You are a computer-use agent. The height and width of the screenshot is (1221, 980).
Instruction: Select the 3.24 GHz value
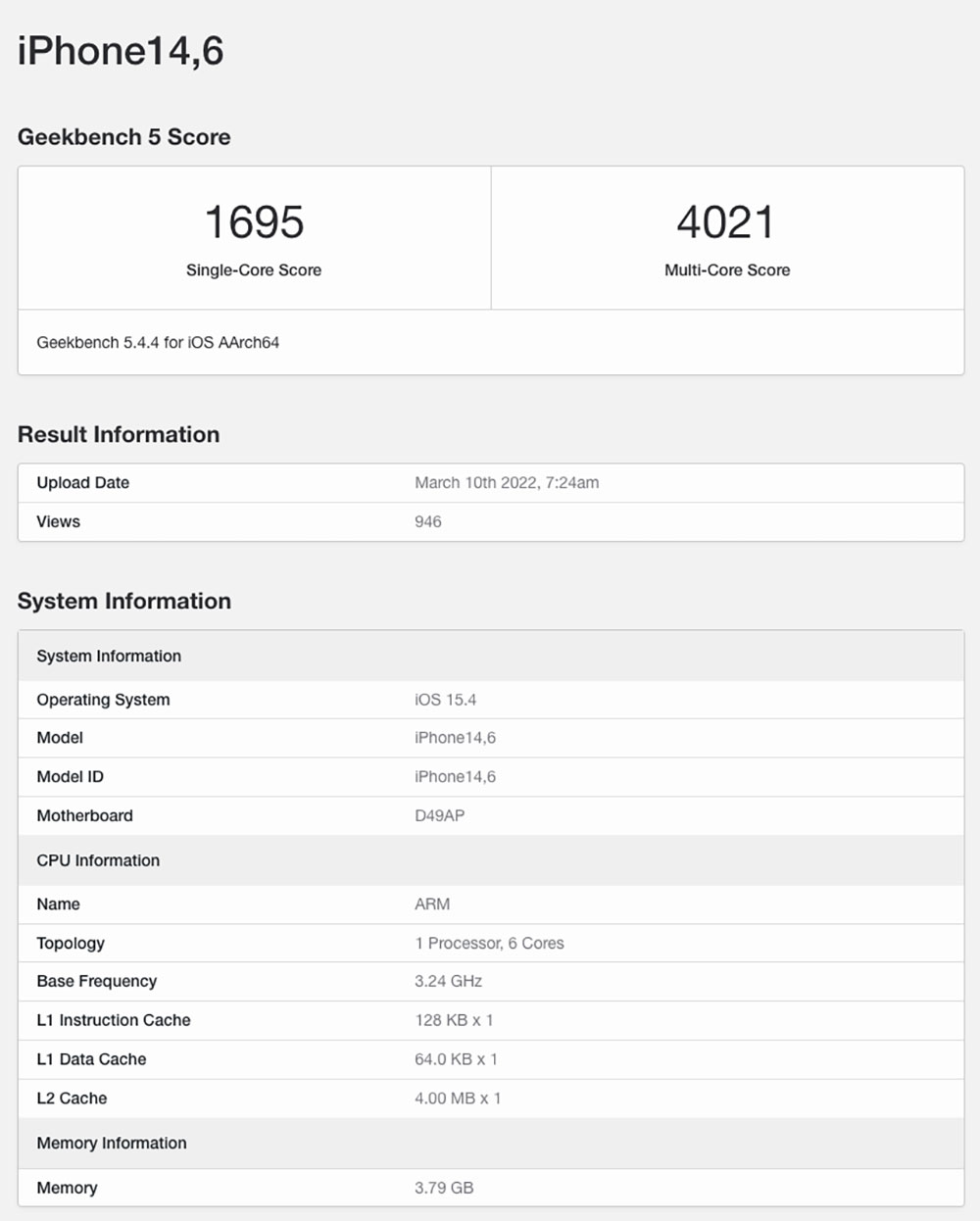click(x=449, y=982)
